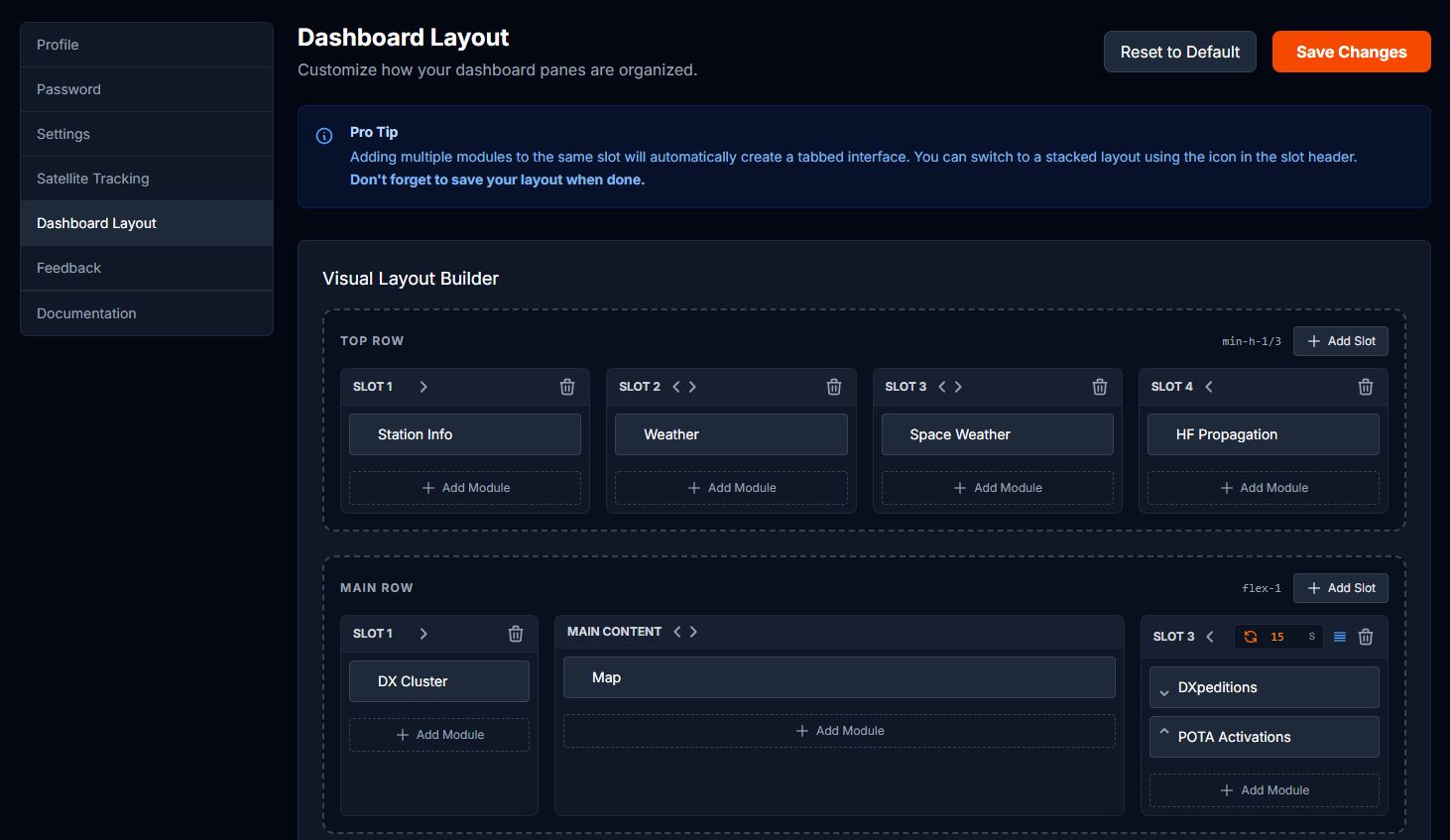Select the HF Propagation module
This screenshot has height=840, width=1450.
1264,434
